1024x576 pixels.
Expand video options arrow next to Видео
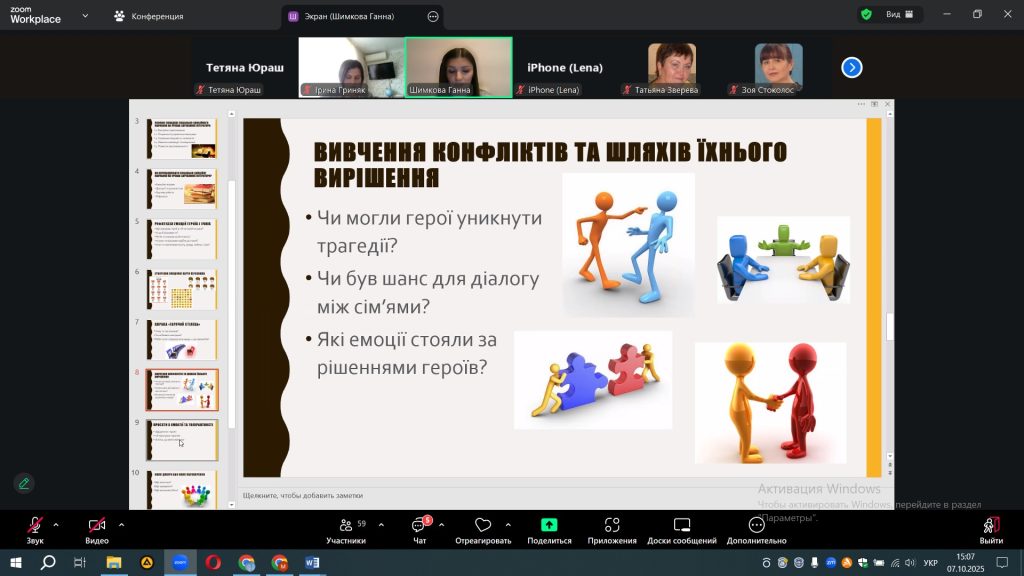(x=121, y=524)
